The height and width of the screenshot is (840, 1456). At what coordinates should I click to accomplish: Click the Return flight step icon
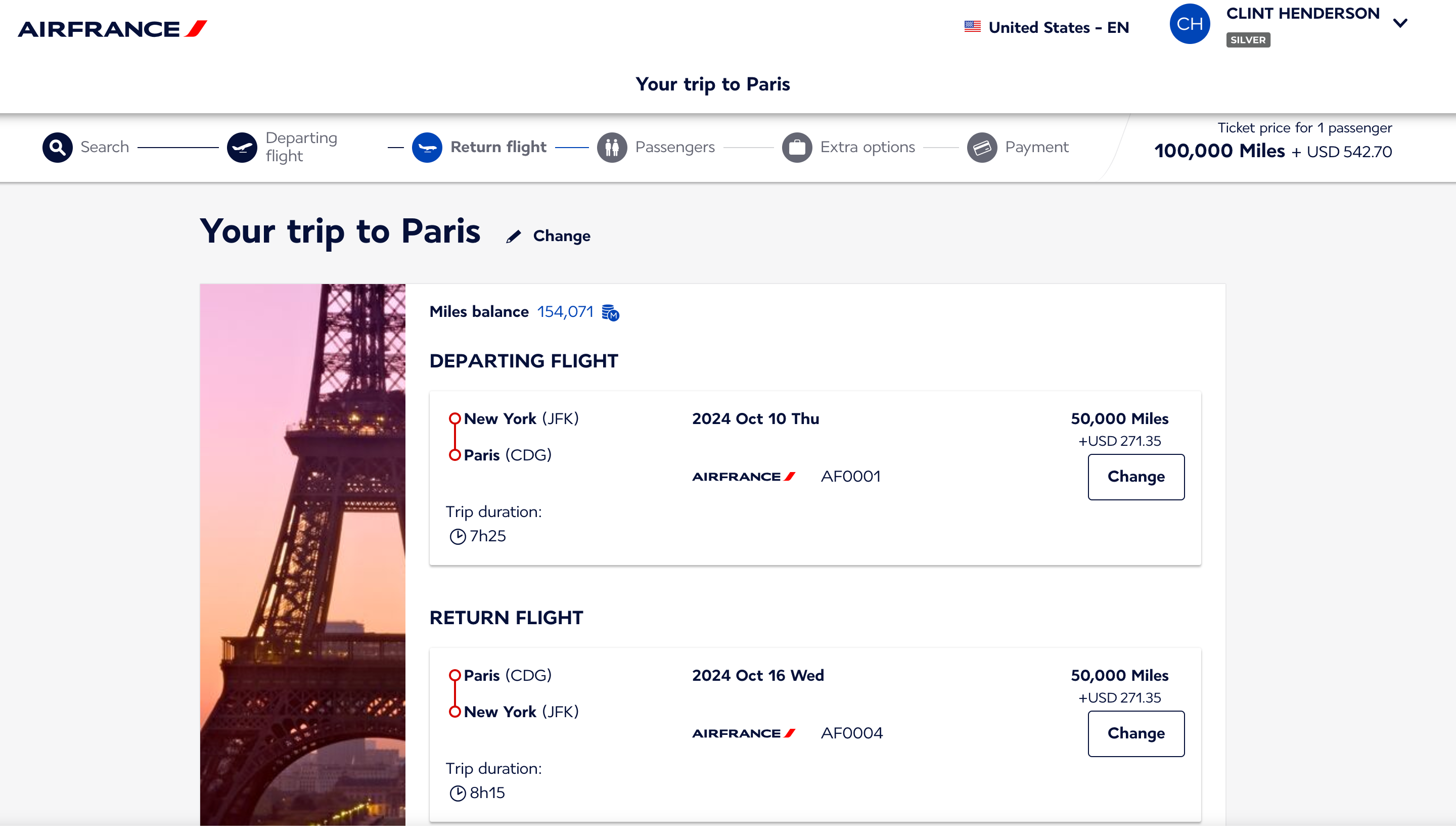[428, 147]
